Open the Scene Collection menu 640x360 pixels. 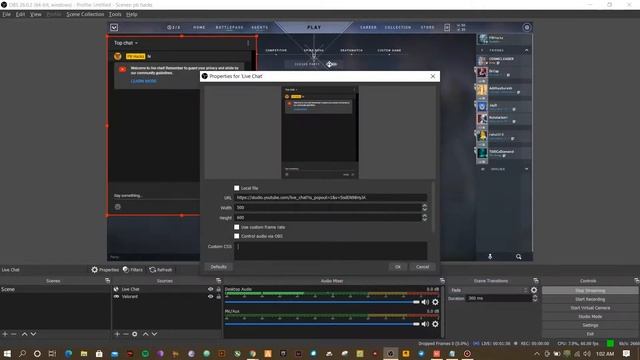tap(85, 14)
